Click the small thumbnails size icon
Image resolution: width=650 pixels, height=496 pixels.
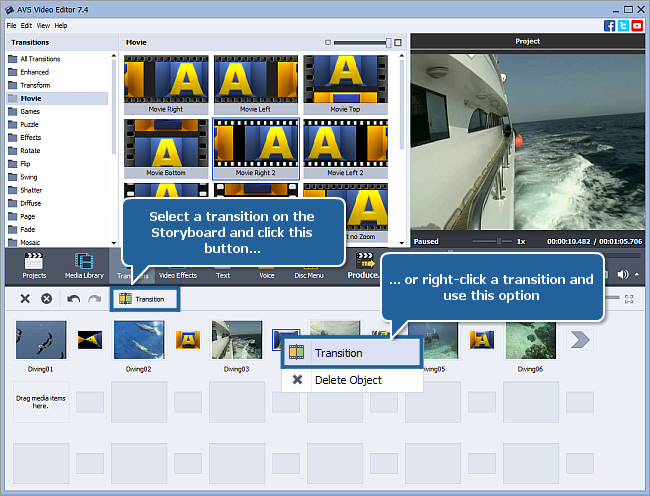pos(327,42)
